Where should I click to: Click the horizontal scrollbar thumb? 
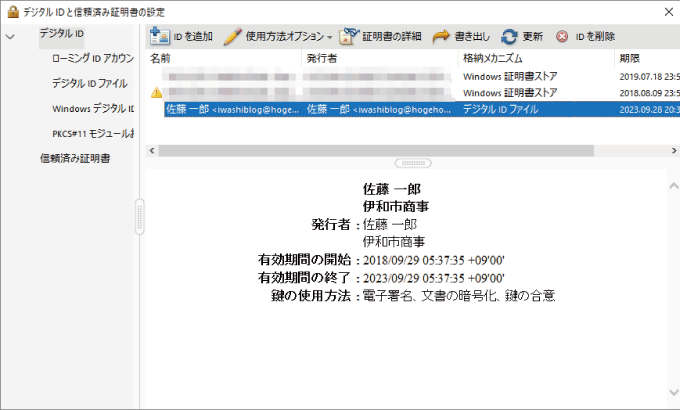pos(376,151)
